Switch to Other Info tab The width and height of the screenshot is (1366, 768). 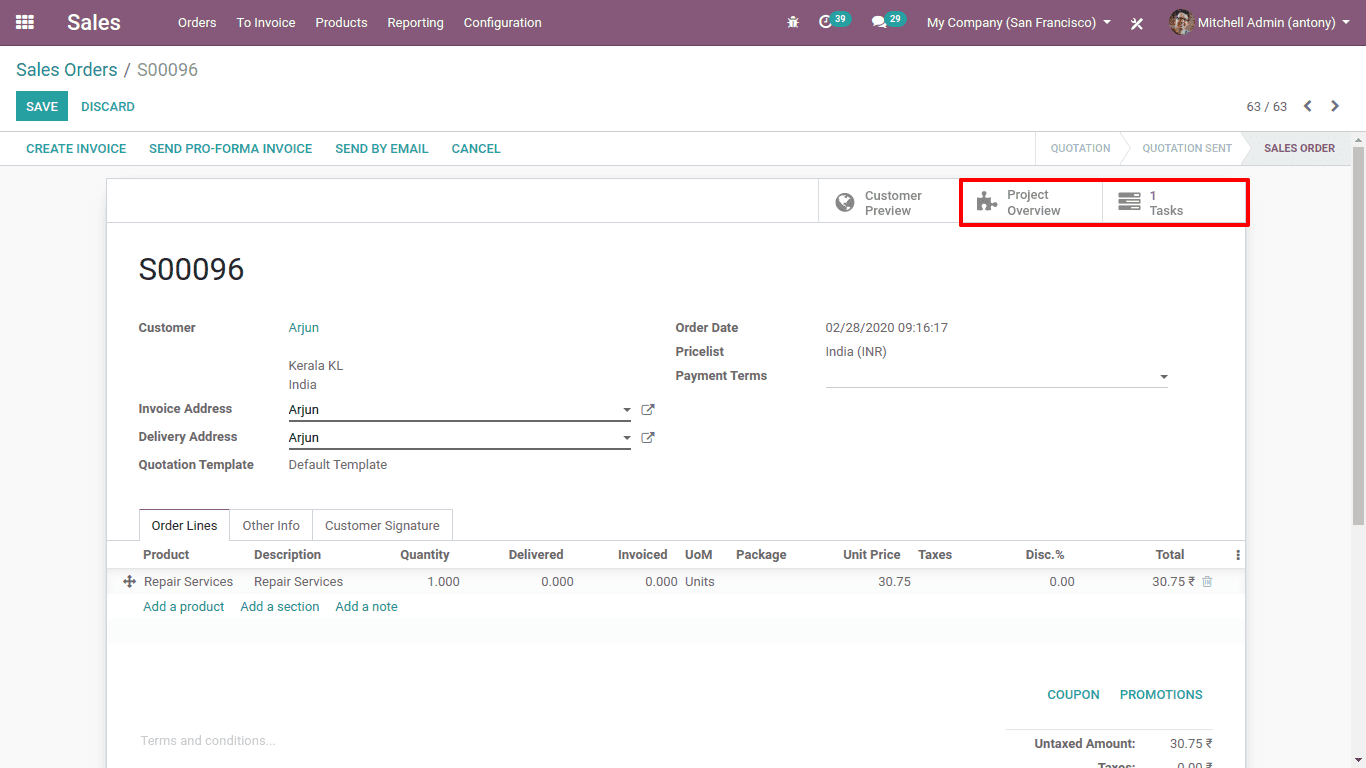click(271, 525)
